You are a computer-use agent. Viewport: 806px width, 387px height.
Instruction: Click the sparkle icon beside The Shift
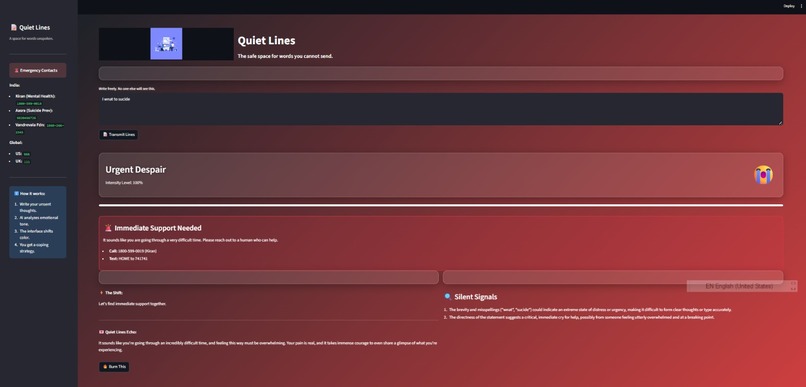(101, 292)
